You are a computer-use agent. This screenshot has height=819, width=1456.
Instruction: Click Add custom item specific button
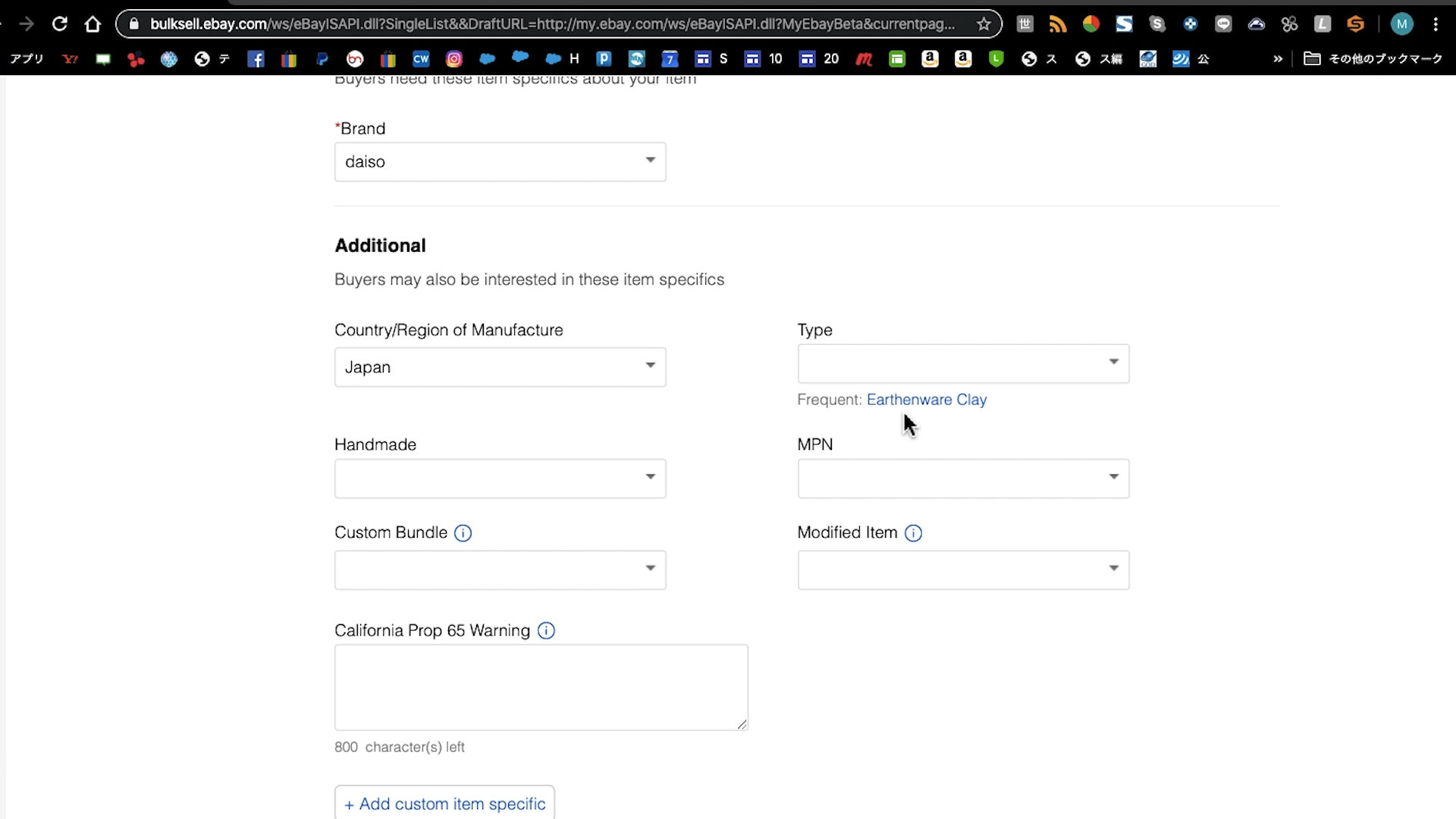pyautogui.click(x=444, y=804)
